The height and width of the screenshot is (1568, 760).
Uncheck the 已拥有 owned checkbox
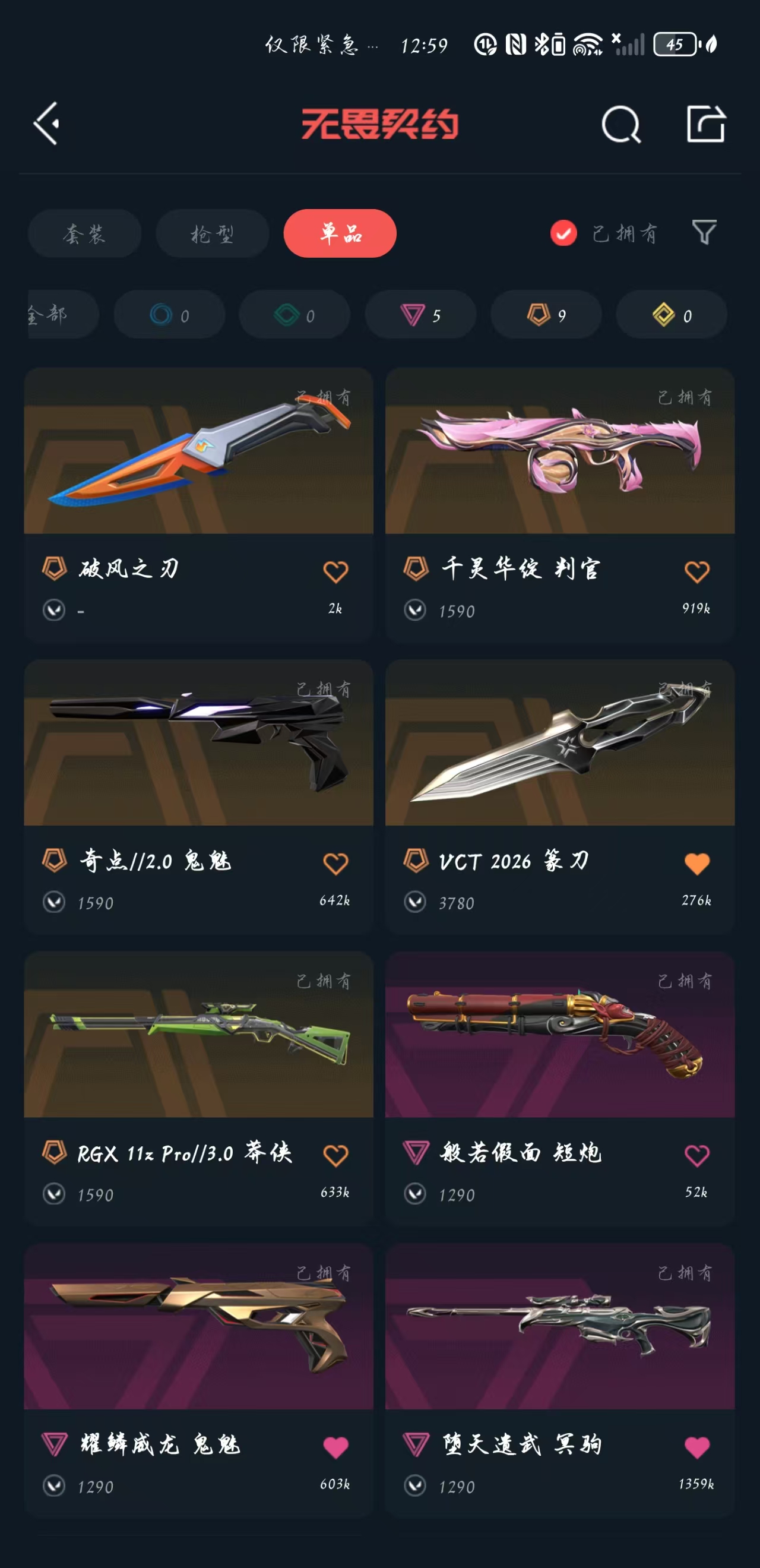click(563, 233)
